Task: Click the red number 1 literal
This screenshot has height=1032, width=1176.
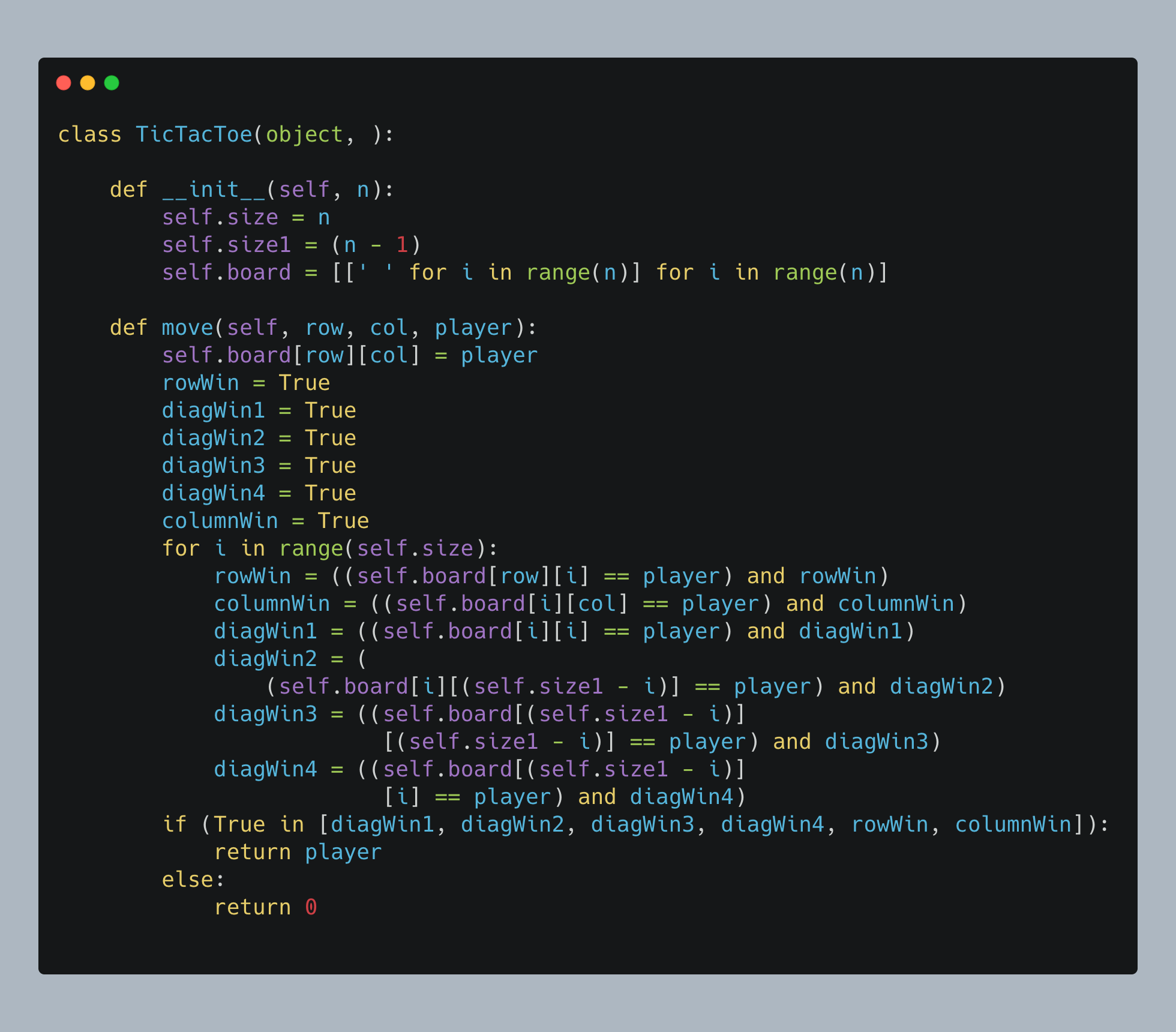Action: pos(401,245)
